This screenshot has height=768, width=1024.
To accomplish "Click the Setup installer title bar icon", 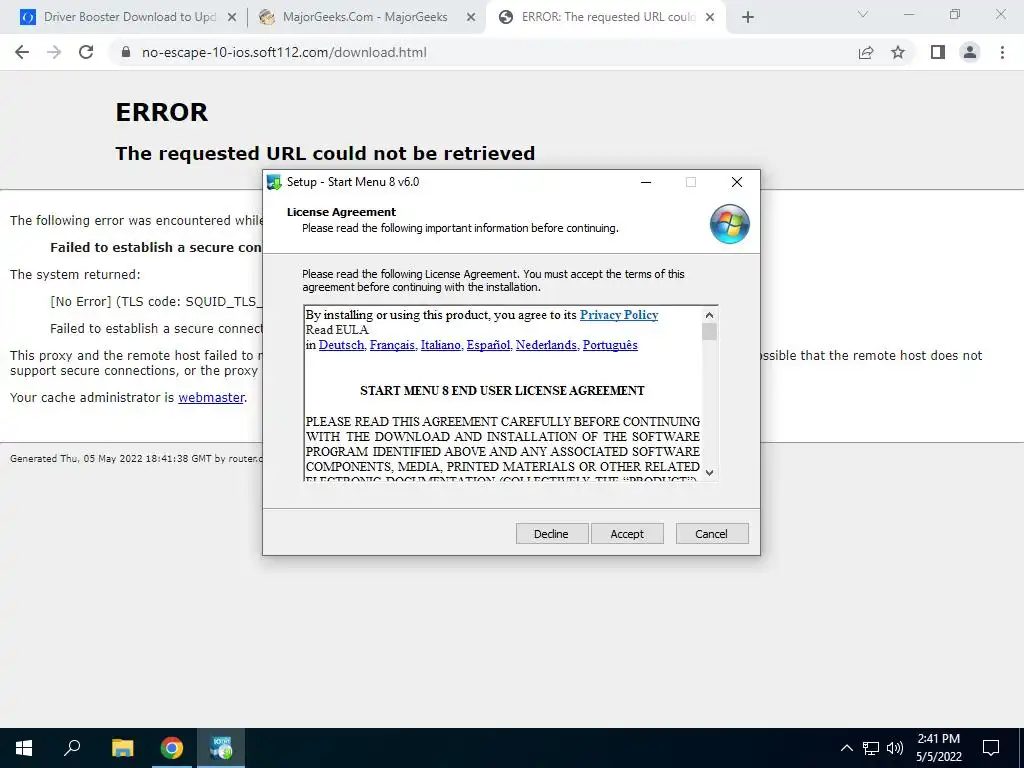I will coord(274,182).
